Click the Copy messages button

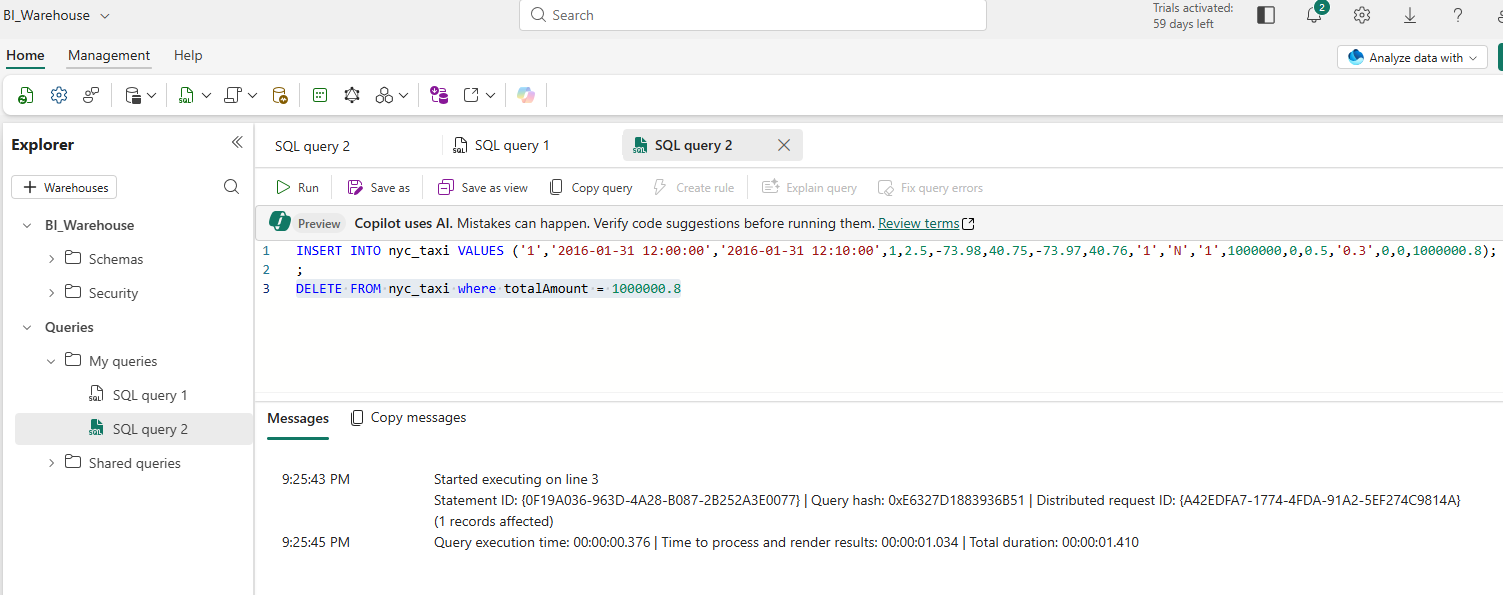(x=408, y=418)
